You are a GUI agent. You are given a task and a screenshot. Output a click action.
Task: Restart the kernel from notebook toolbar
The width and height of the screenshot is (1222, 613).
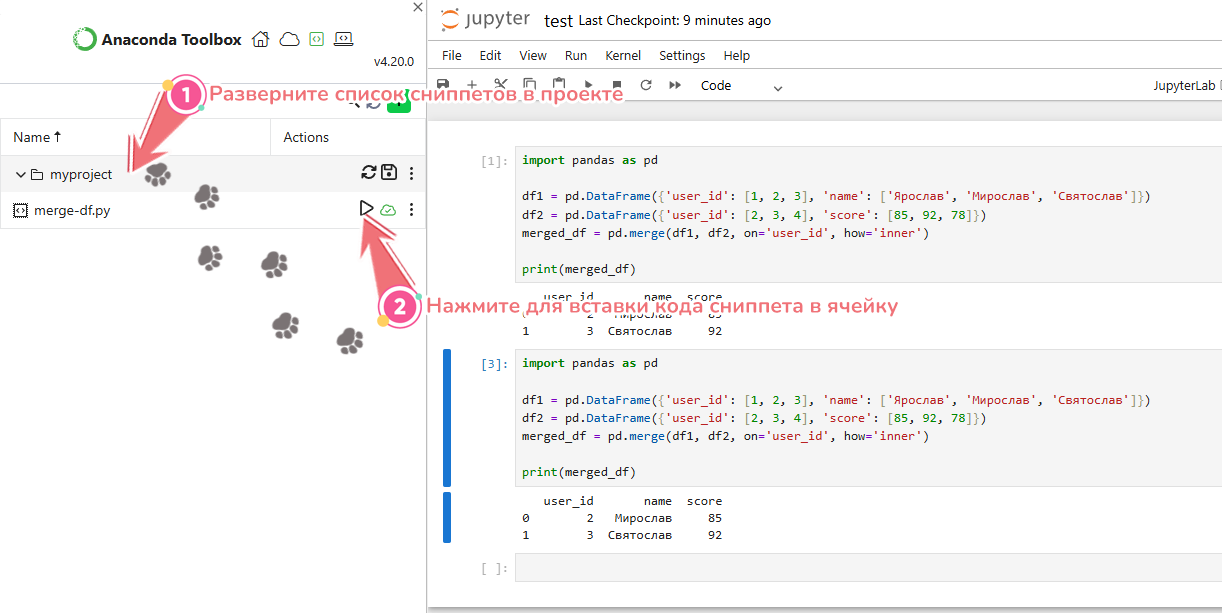click(646, 86)
